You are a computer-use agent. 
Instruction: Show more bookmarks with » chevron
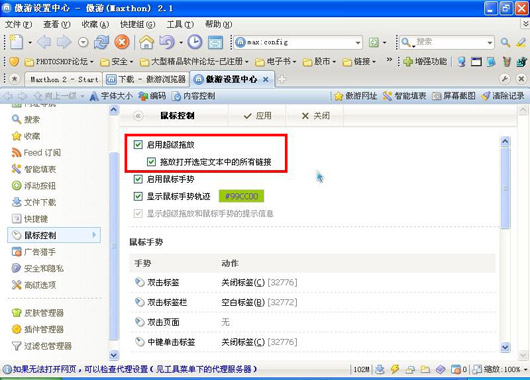coord(389,60)
